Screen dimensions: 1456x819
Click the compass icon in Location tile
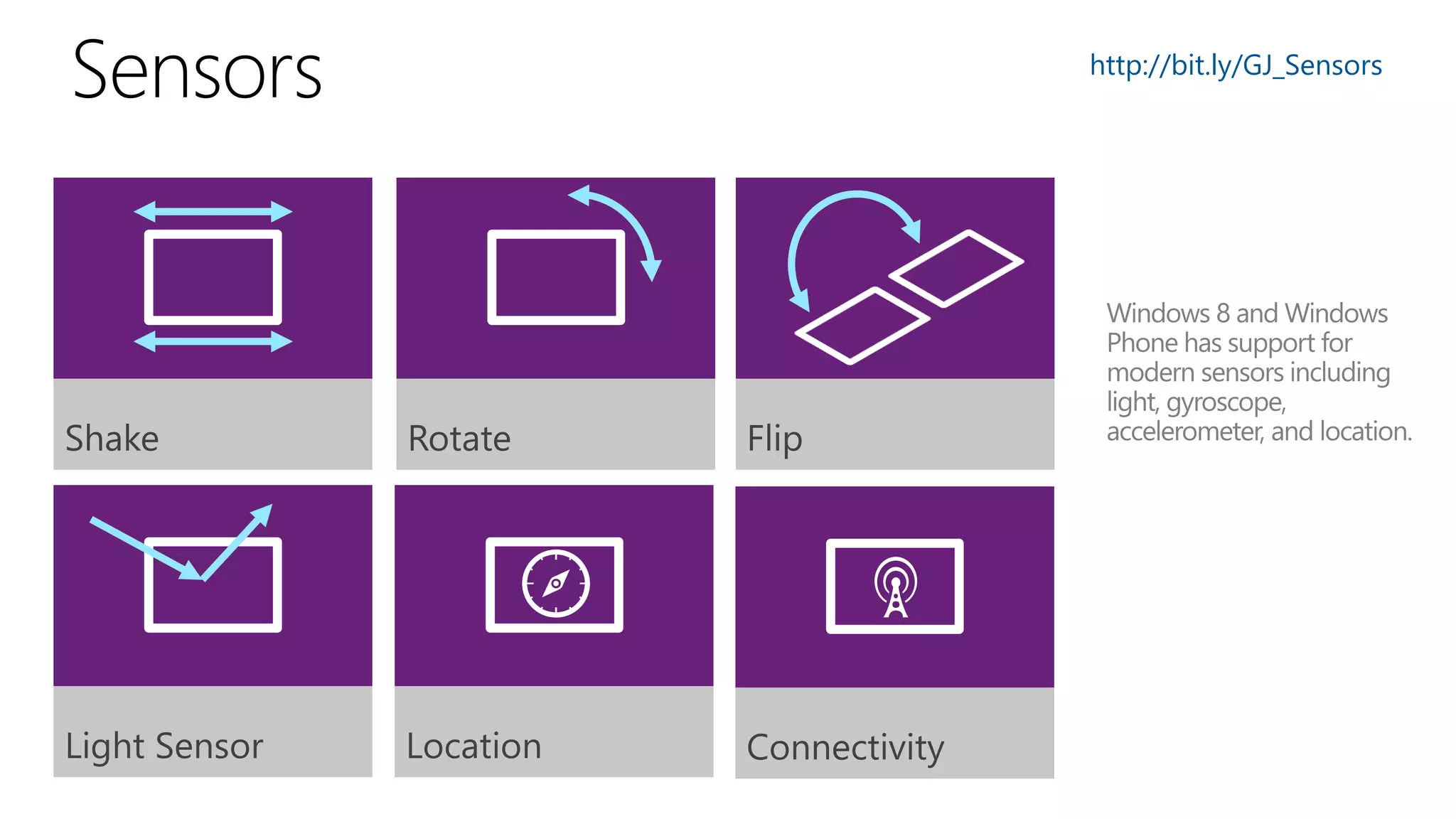pos(555,584)
